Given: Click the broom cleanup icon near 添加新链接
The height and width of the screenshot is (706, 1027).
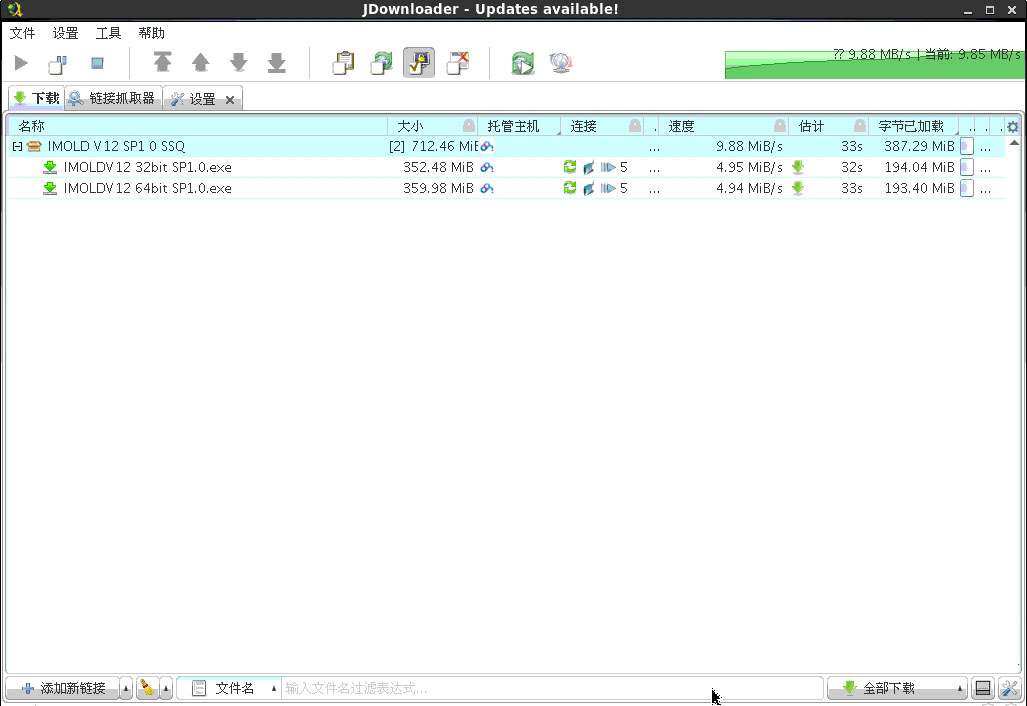Looking at the screenshot, I should pos(145,688).
